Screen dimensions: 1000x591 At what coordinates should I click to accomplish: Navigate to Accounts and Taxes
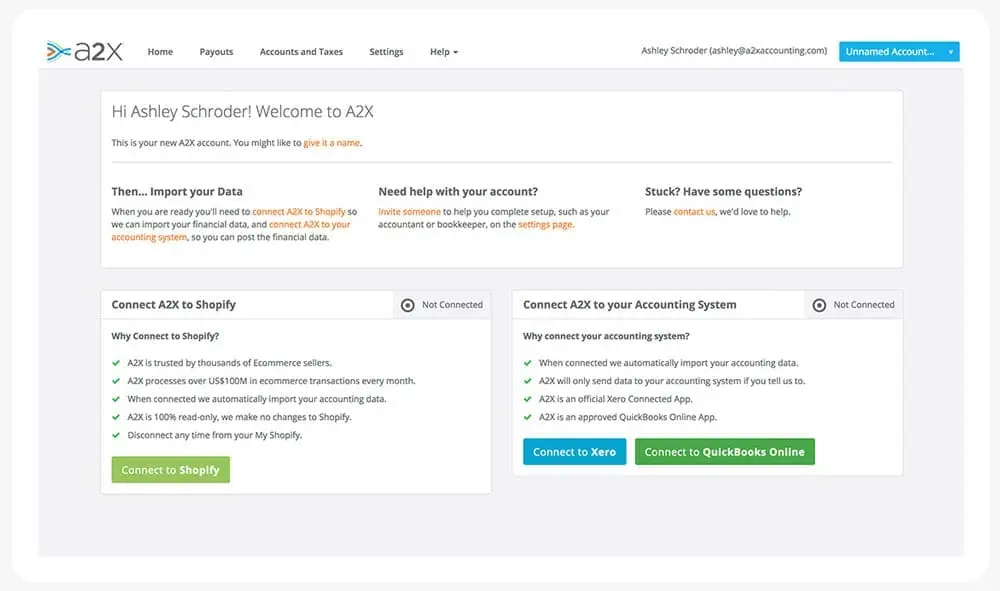[x=301, y=52]
